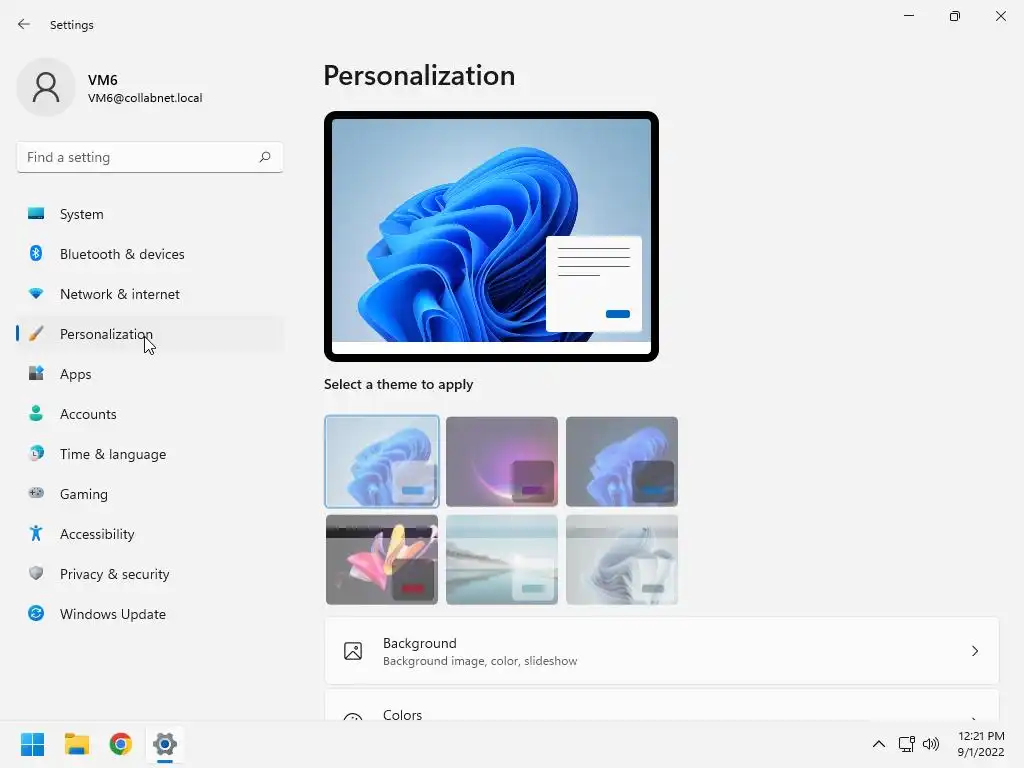Open Network & internet settings
This screenshot has height=768, width=1024.
click(x=150, y=294)
